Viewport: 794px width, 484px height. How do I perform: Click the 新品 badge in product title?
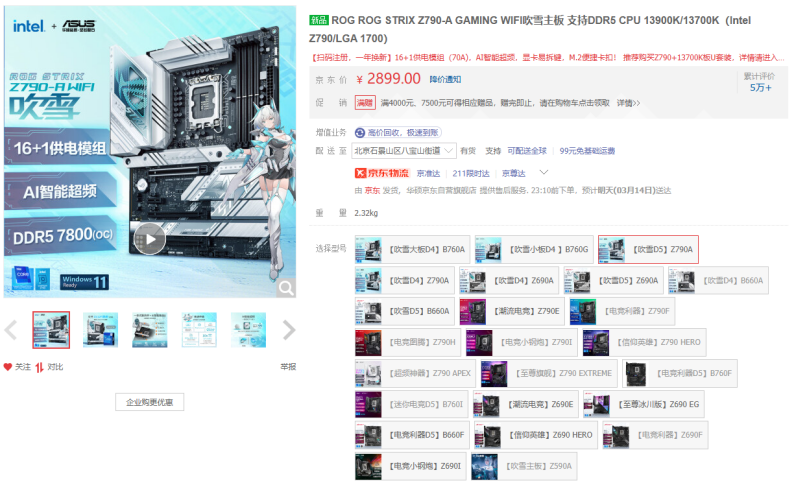click(x=319, y=20)
